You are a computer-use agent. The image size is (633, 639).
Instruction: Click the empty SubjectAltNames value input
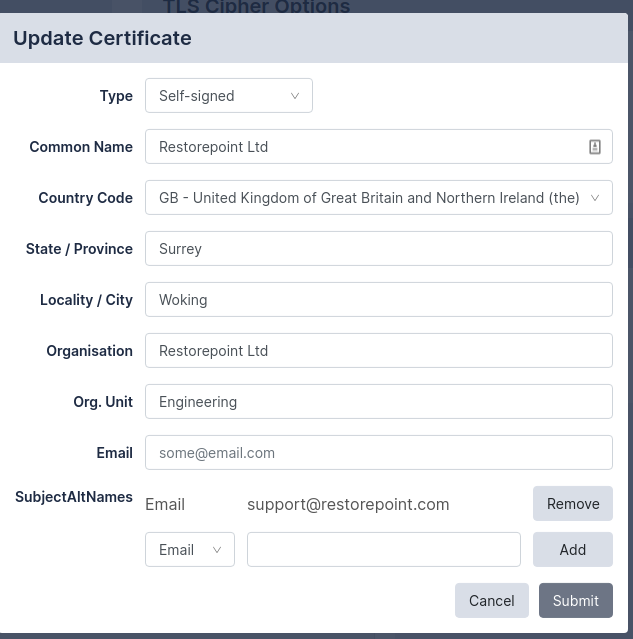tap(383, 550)
